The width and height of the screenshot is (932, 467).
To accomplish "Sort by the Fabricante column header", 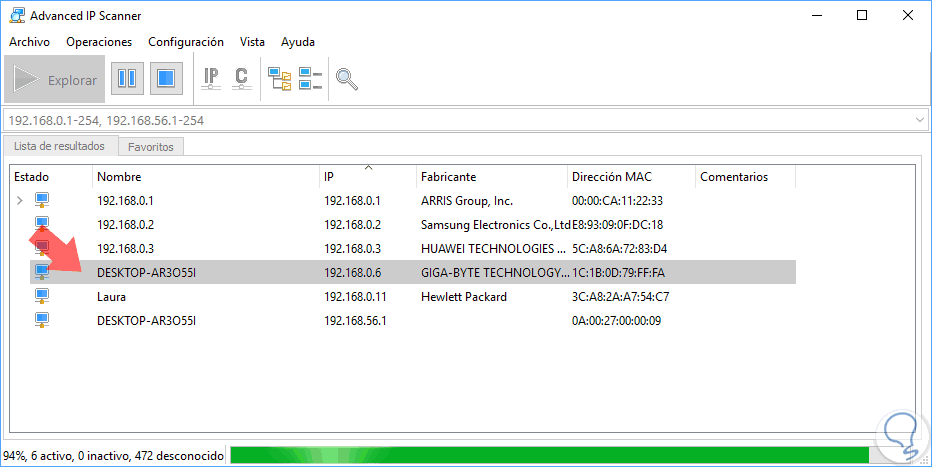I will (492, 177).
